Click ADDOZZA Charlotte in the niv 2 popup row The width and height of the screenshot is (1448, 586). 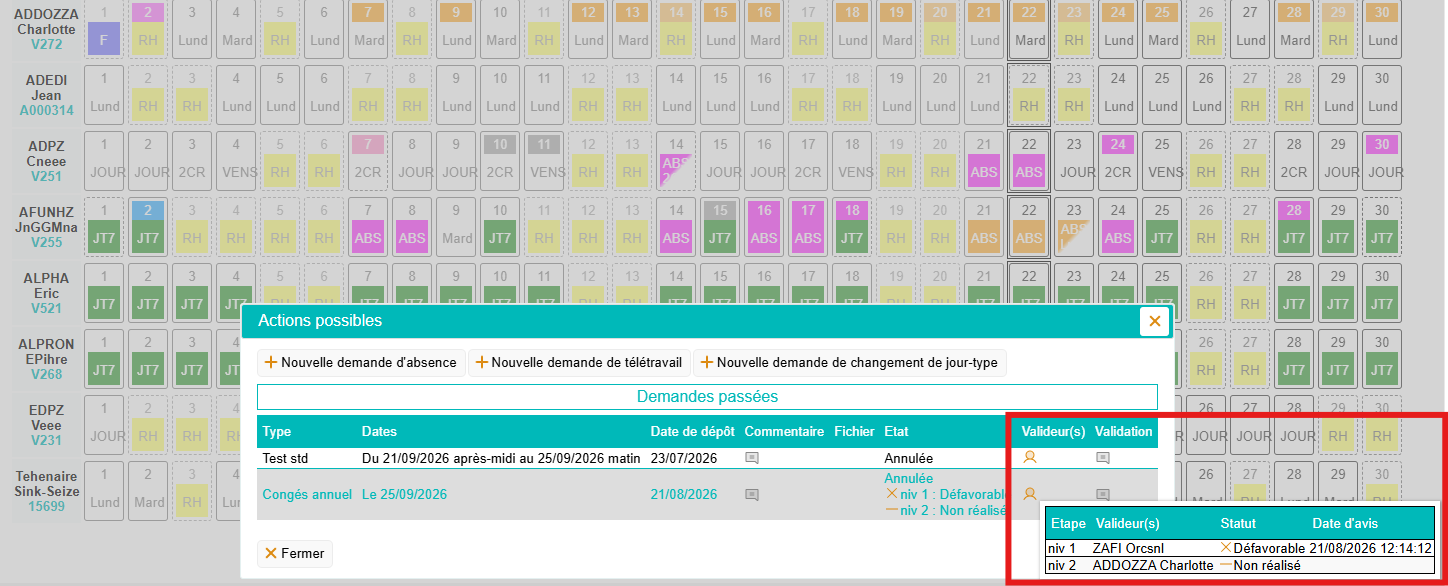(1153, 565)
